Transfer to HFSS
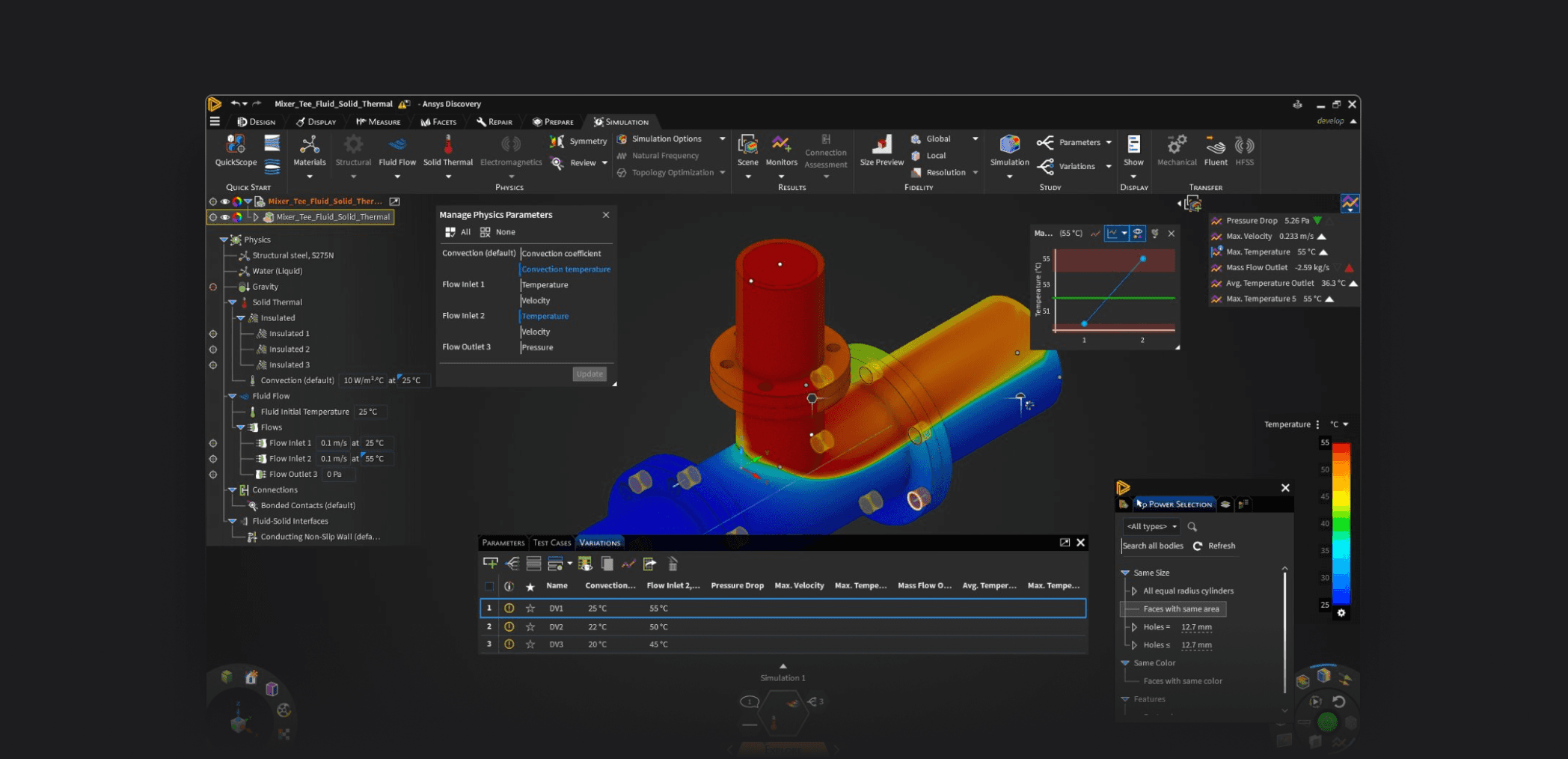 pyautogui.click(x=1245, y=150)
